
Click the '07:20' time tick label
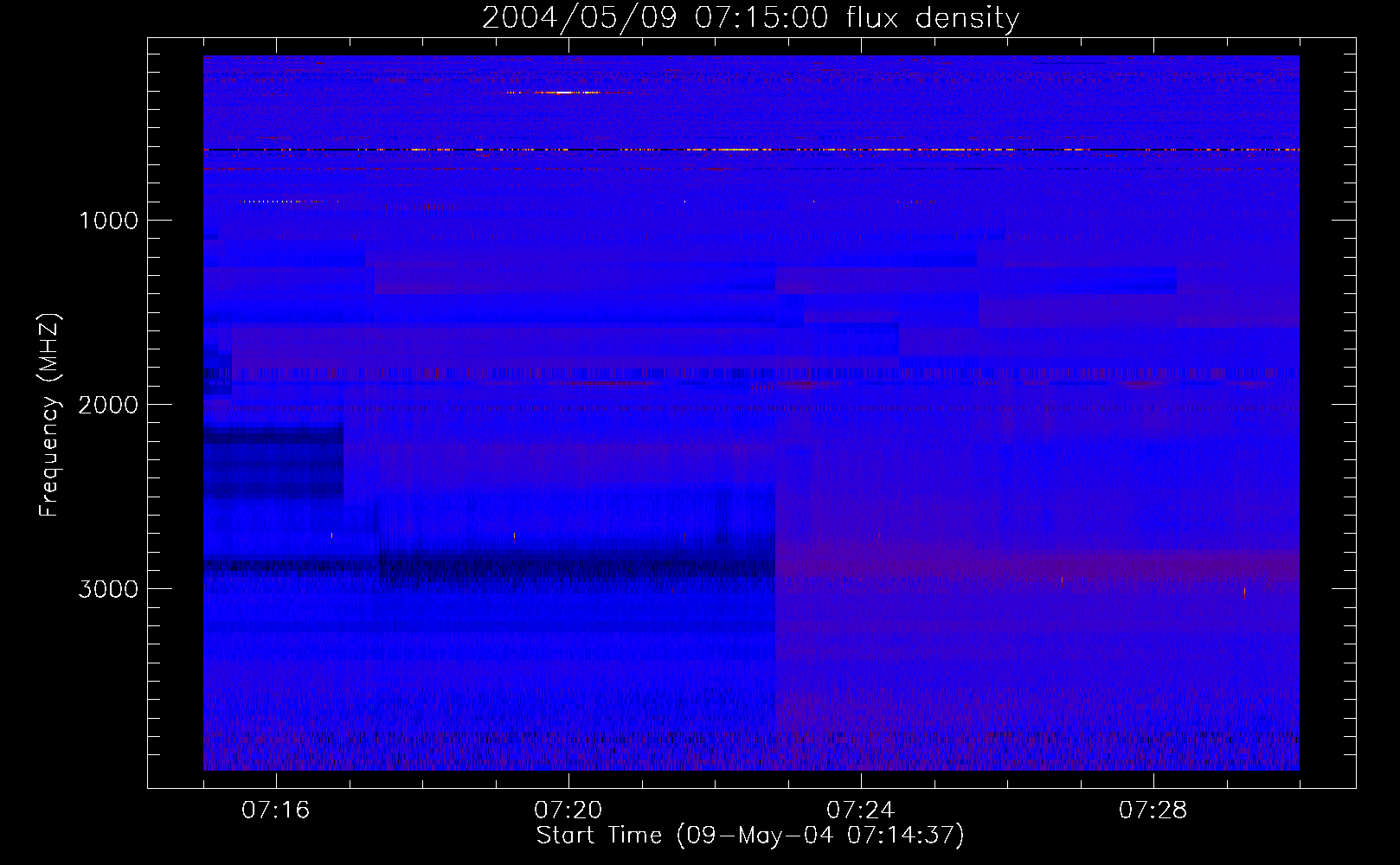pos(568,811)
